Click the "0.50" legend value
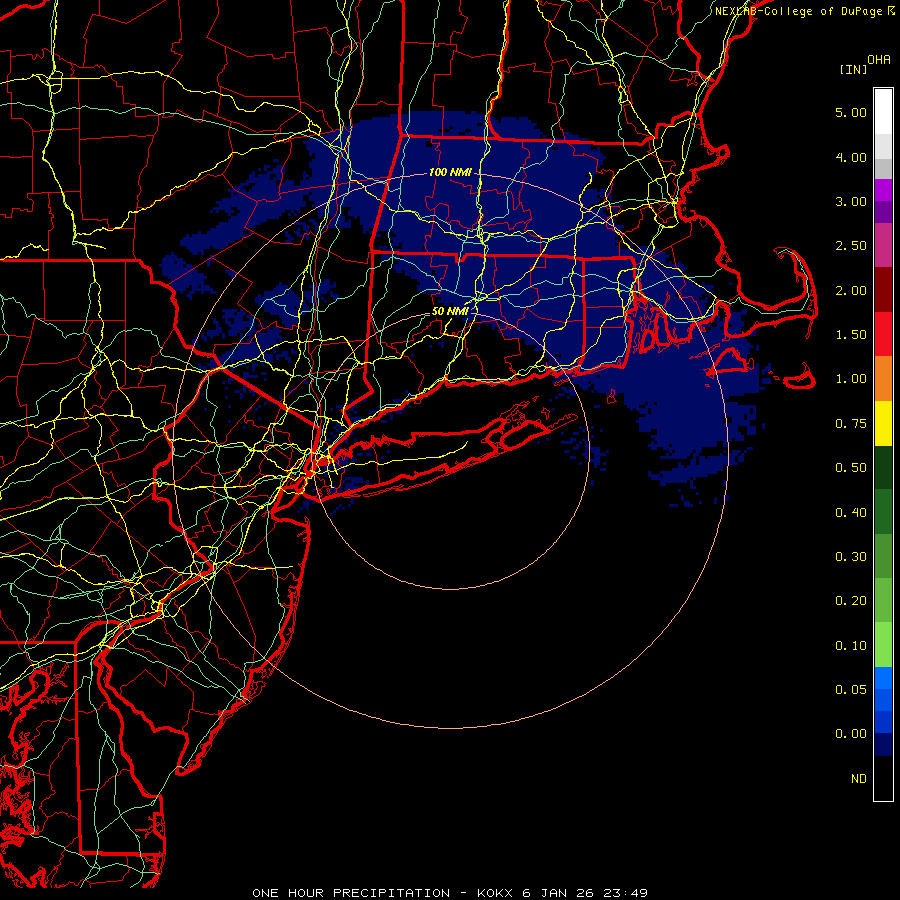Image resolution: width=900 pixels, height=900 pixels. tap(851, 468)
